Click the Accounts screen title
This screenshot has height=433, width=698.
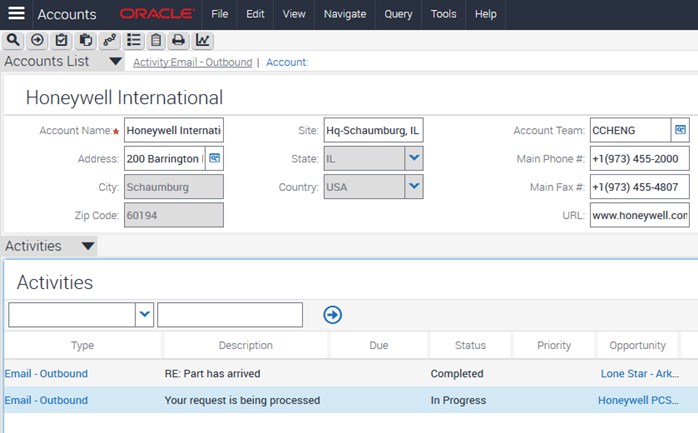click(x=67, y=14)
